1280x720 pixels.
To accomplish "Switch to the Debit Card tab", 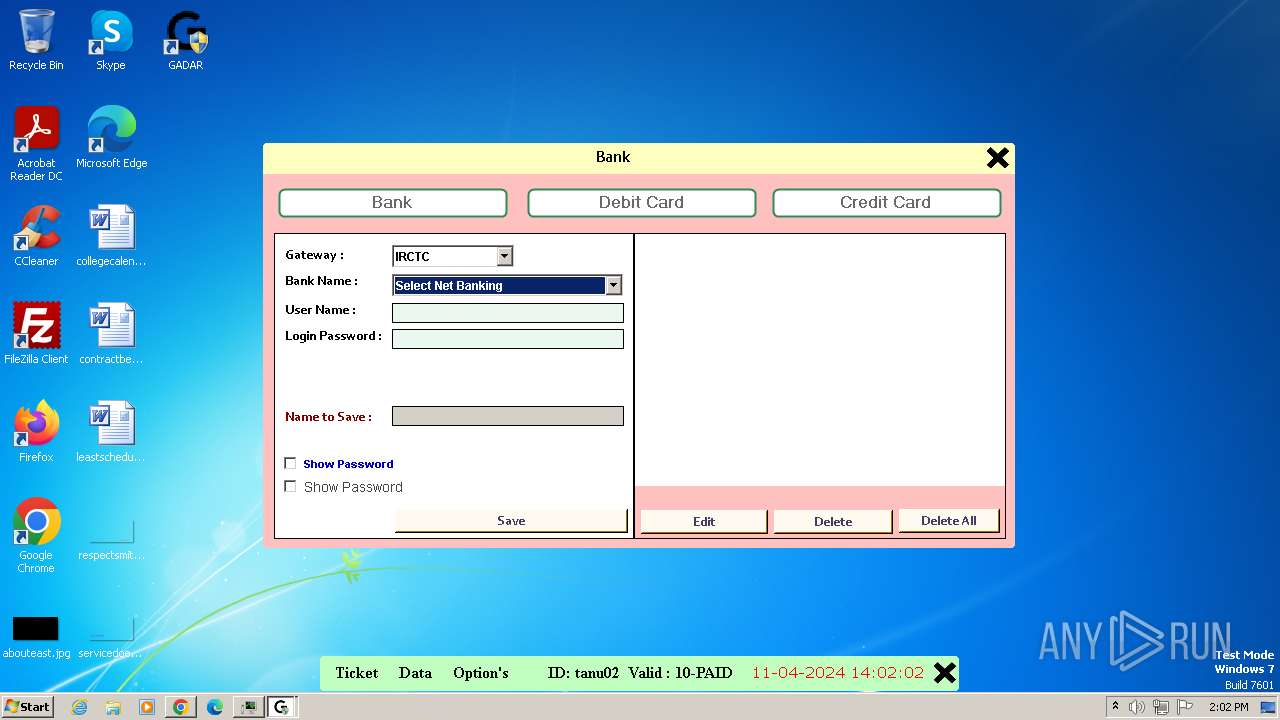I will pyautogui.click(x=641, y=202).
